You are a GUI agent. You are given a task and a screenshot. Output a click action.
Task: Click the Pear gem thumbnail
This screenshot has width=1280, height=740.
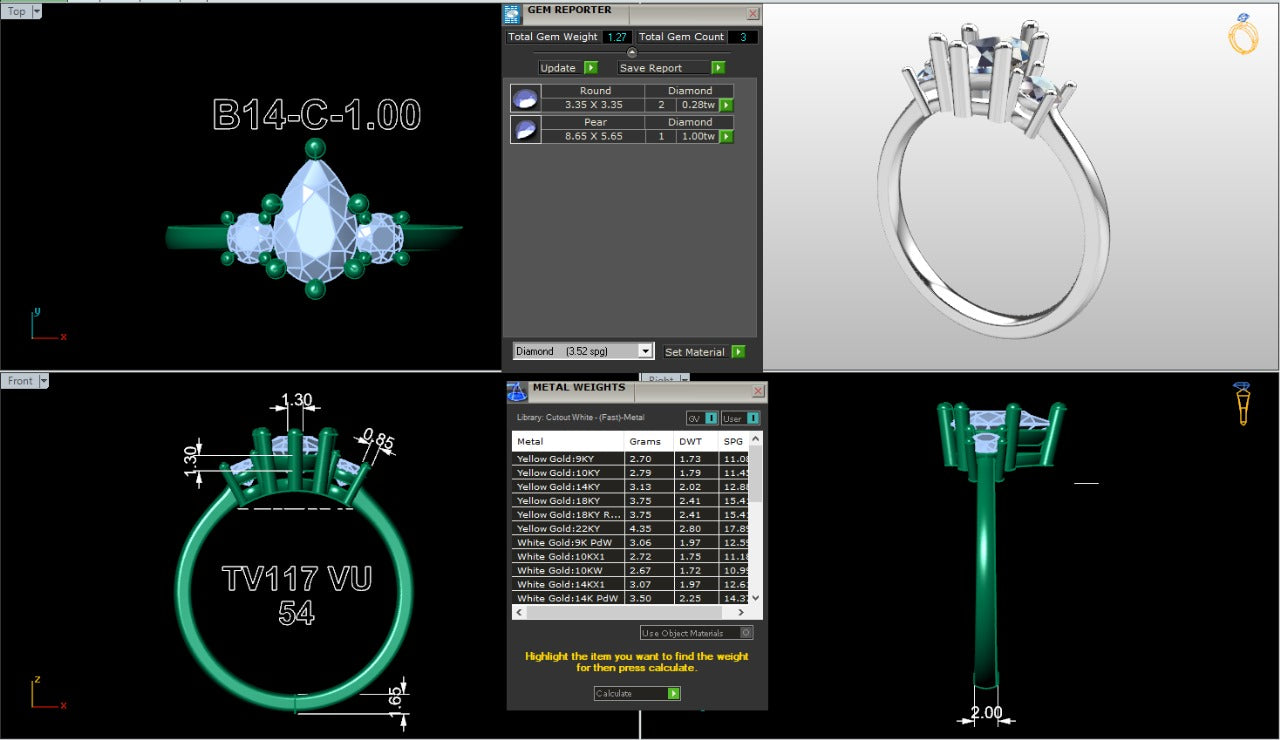pos(526,130)
